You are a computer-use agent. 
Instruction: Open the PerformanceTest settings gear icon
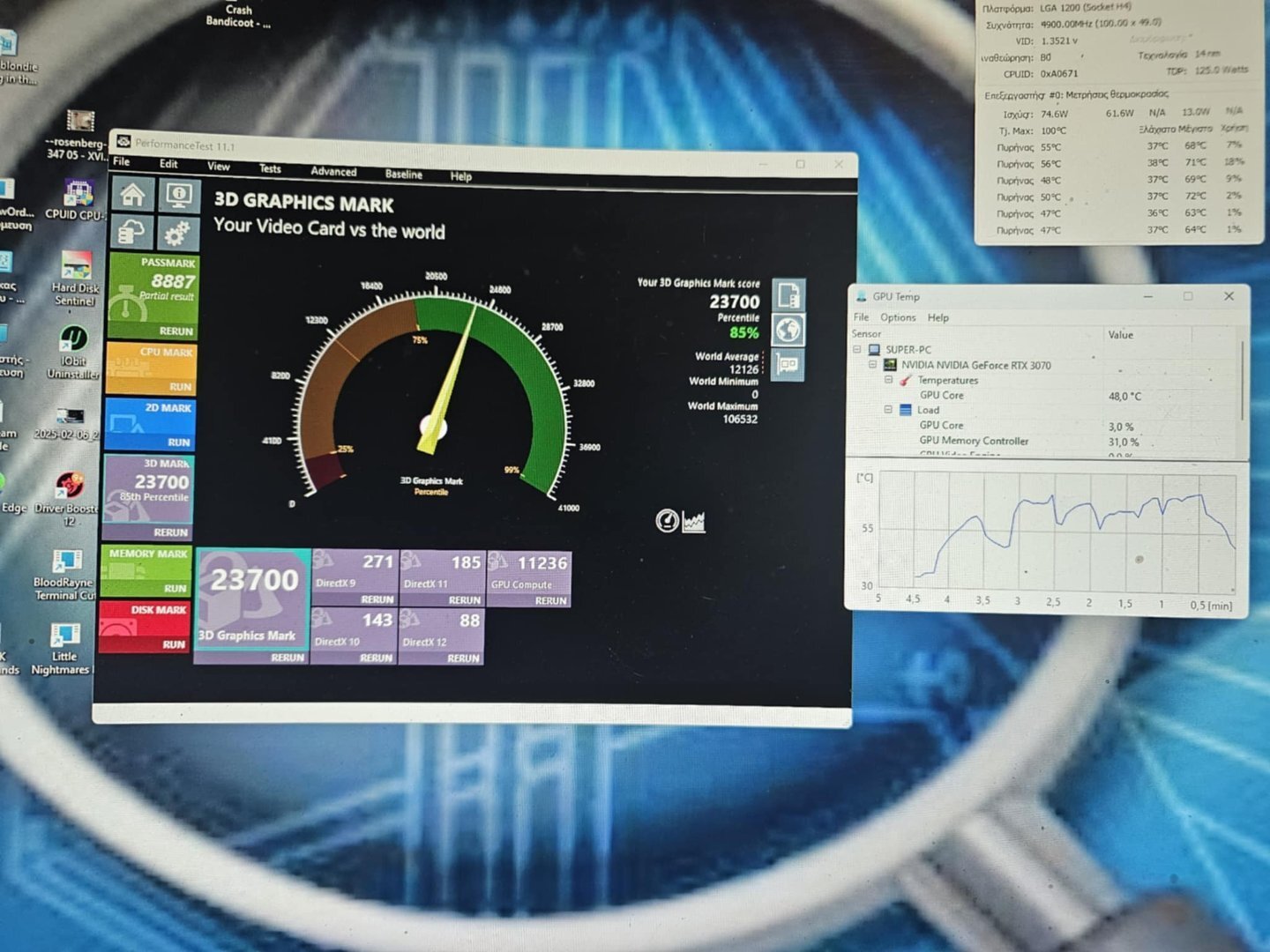[178, 234]
